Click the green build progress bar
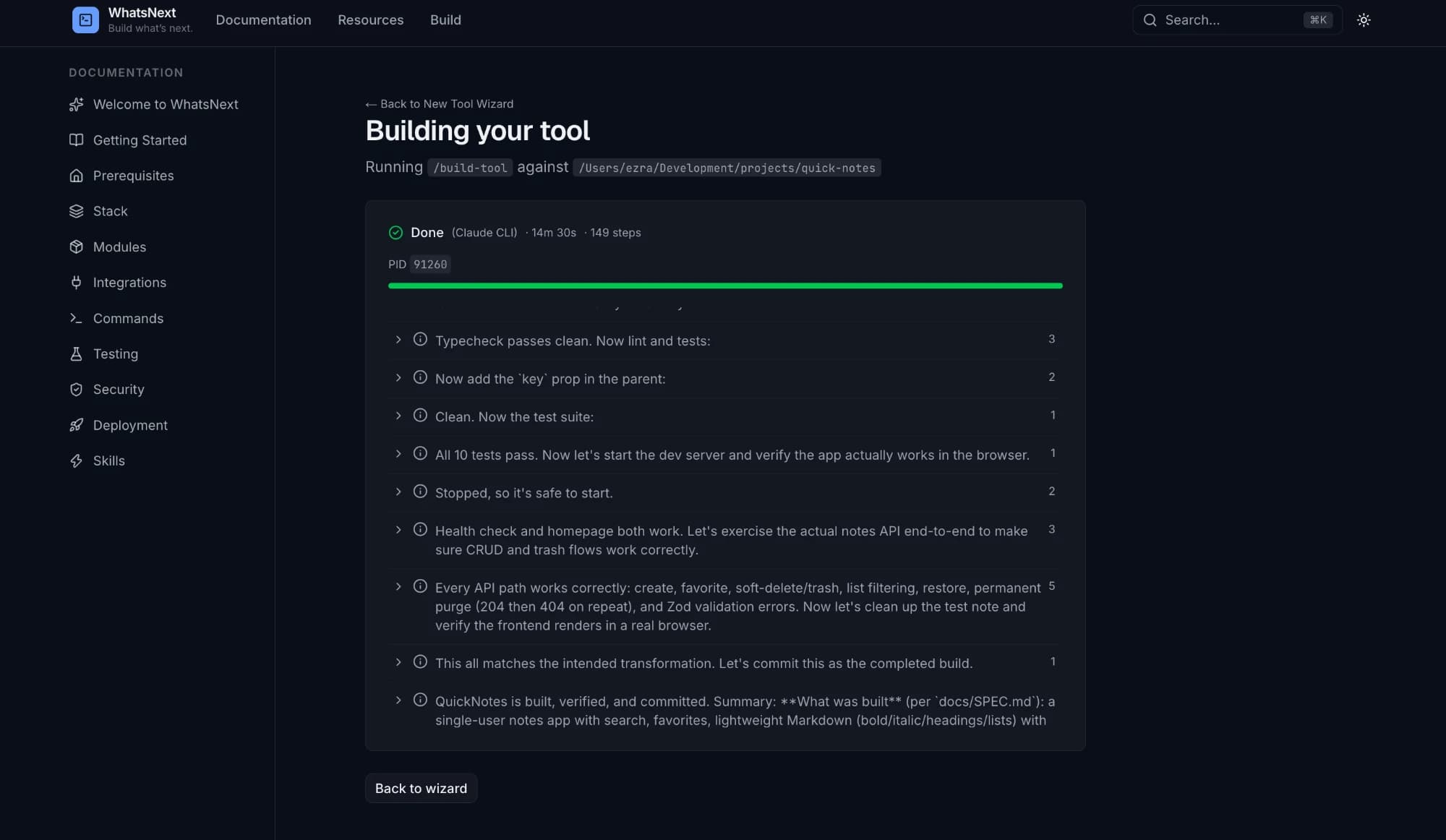 pos(725,286)
